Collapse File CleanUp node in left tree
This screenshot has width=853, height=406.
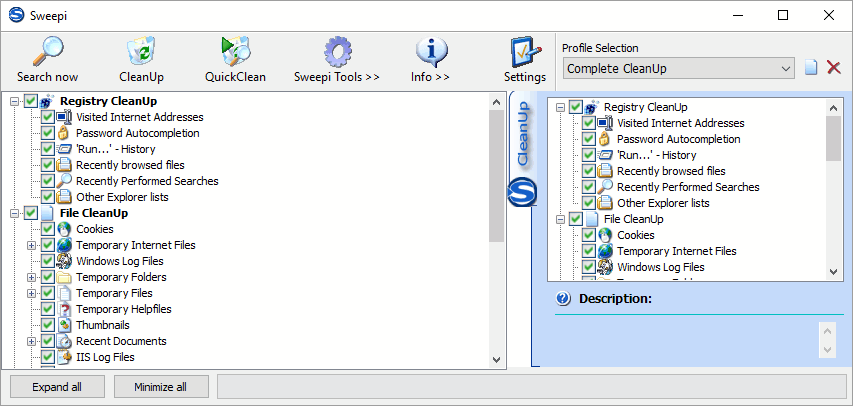coord(15,213)
